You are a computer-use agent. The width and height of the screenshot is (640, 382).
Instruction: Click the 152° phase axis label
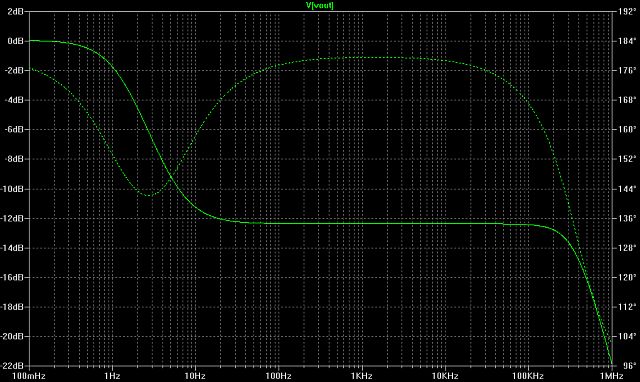(627, 159)
